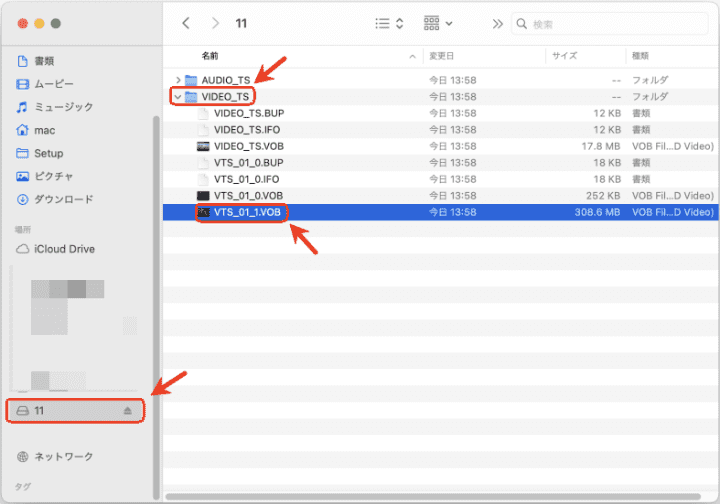Click the window title 11
The width and height of the screenshot is (720, 504).
[241, 23]
